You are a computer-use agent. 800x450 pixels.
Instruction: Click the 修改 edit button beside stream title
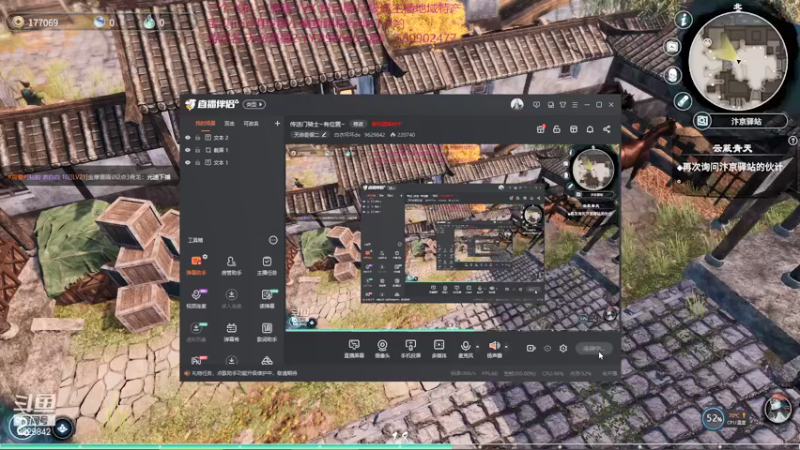pyautogui.click(x=358, y=124)
